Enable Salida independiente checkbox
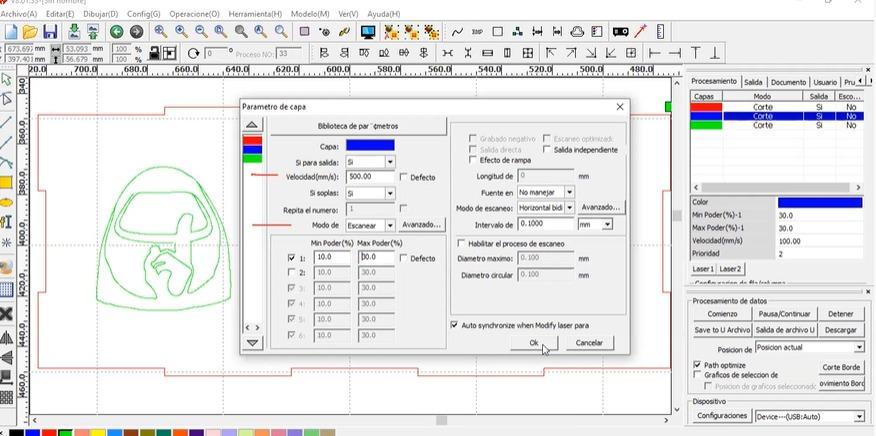This screenshot has width=876, height=436. point(548,149)
